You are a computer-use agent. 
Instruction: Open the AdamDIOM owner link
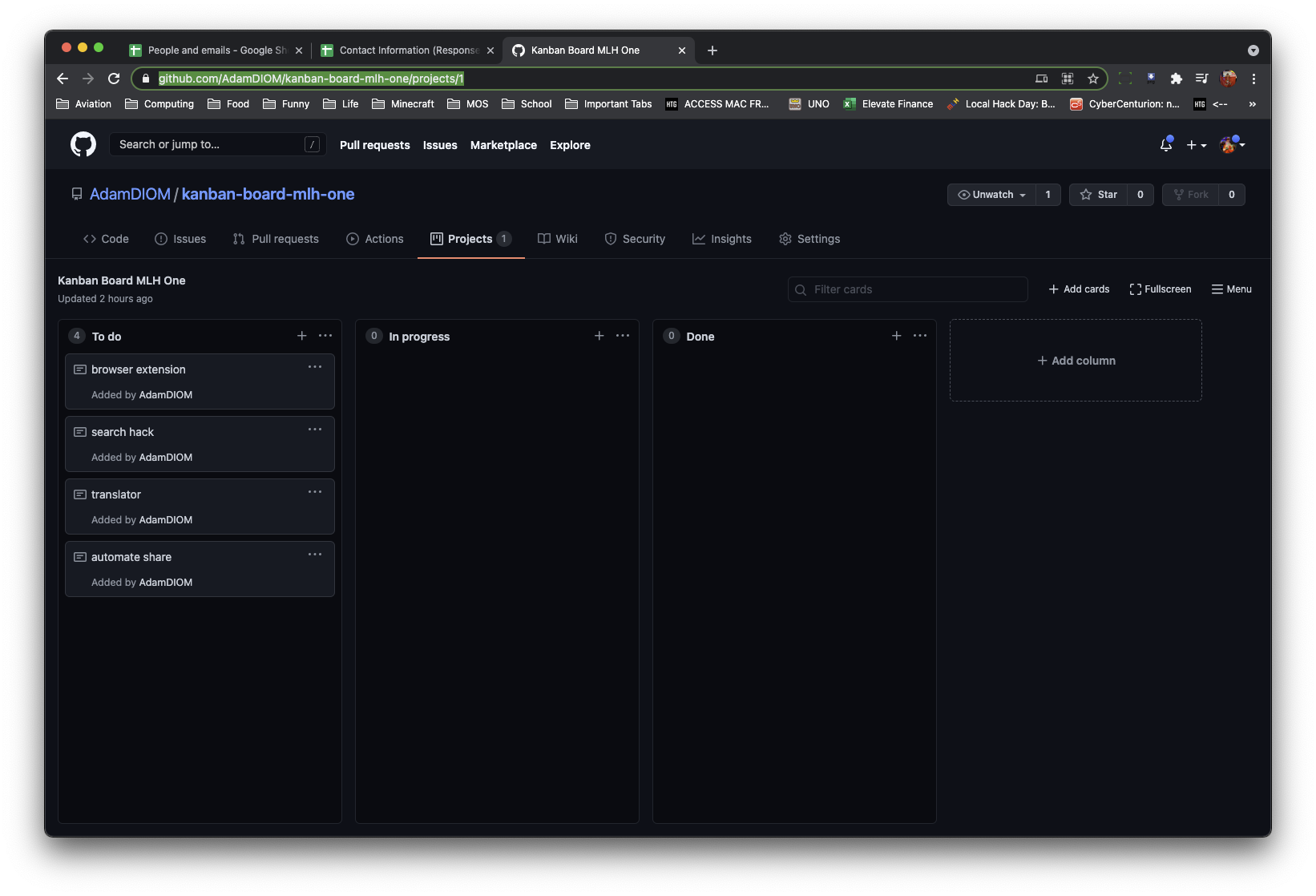pyautogui.click(x=130, y=194)
